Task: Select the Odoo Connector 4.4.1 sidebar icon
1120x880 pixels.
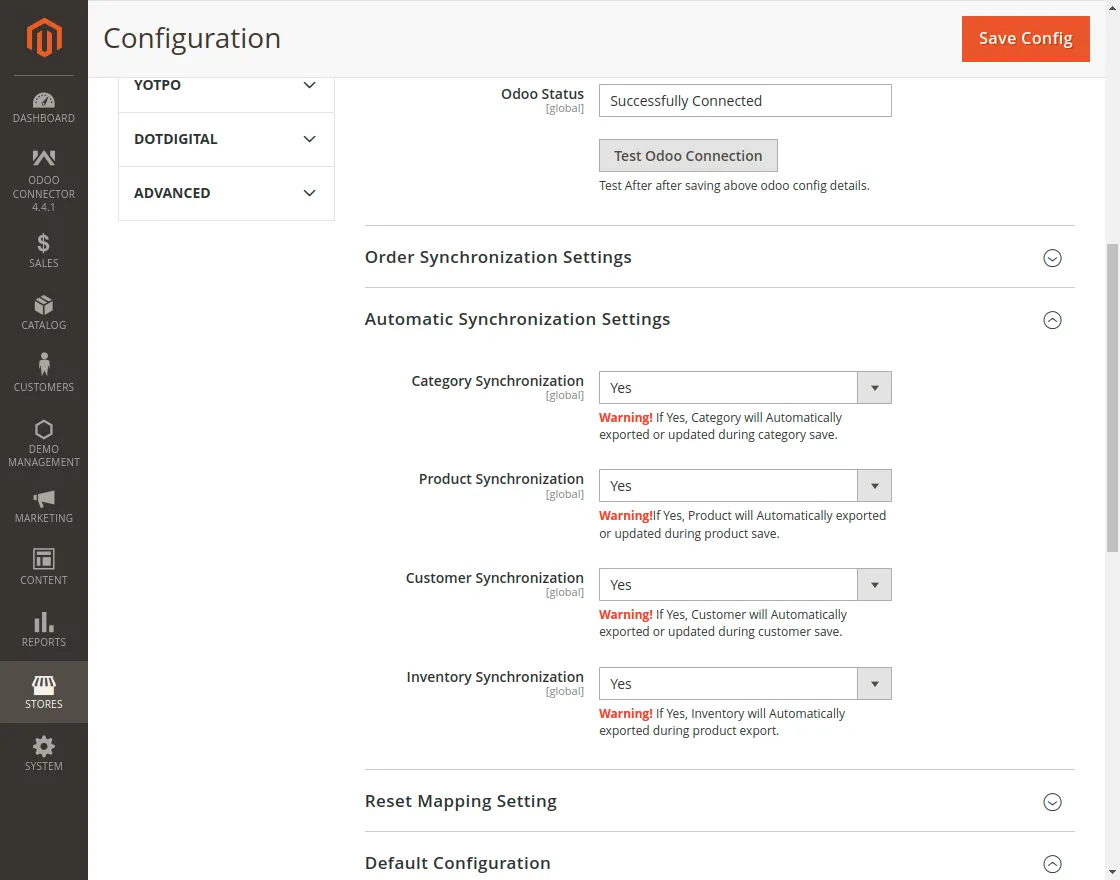Action: pos(43,175)
